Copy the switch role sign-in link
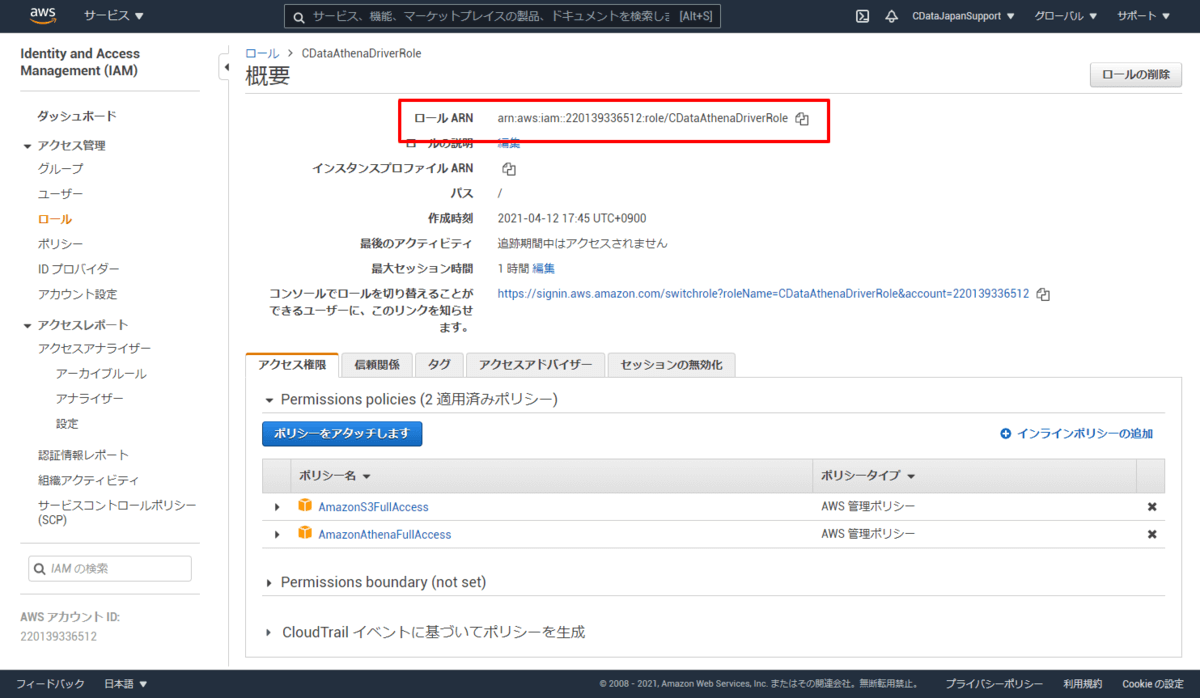Image resolution: width=1200 pixels, height=698 pixels. pyautogui.click(x=1043, y=295)
